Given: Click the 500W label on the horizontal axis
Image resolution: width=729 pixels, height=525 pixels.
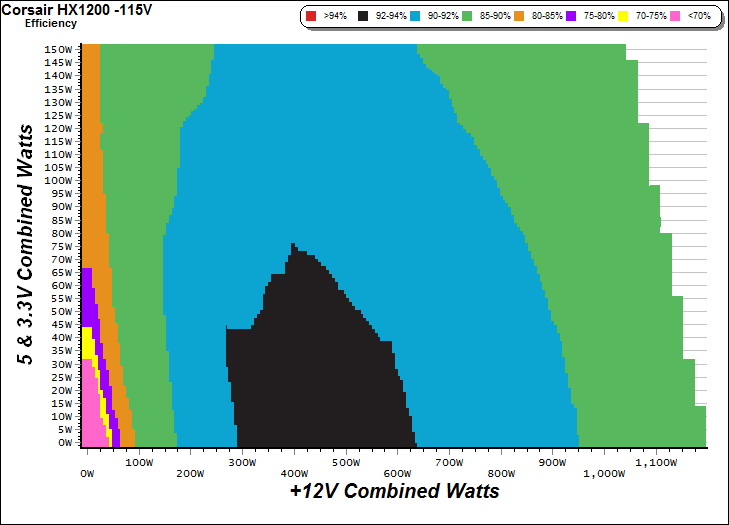Looking at the screenshot, I should (346, 463).
